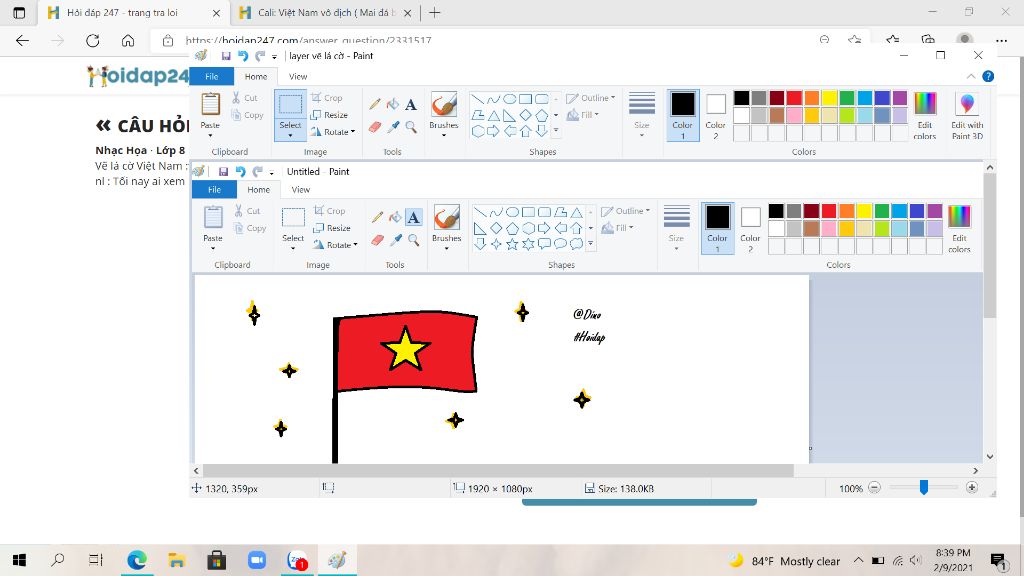The height and width of the screenshot is (576, 1024).
Task: Expand shapes gallery in Untitled Paint window
Action: point(590,244)
